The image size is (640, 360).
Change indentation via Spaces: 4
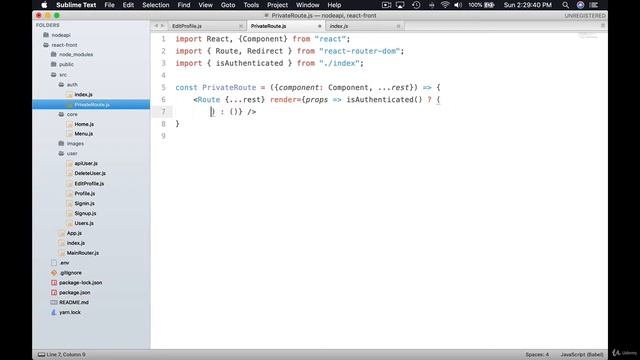(x=537, y=355)
